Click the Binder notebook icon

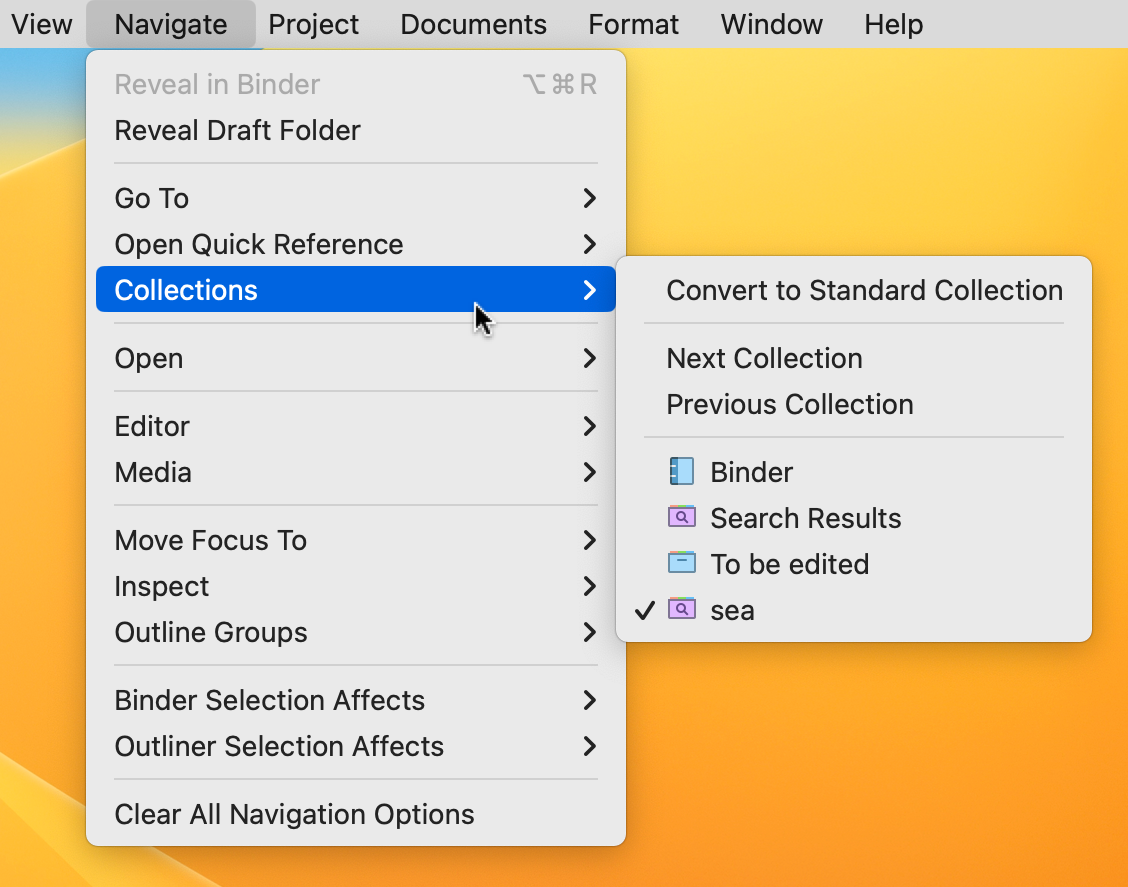tap(681, 472)
